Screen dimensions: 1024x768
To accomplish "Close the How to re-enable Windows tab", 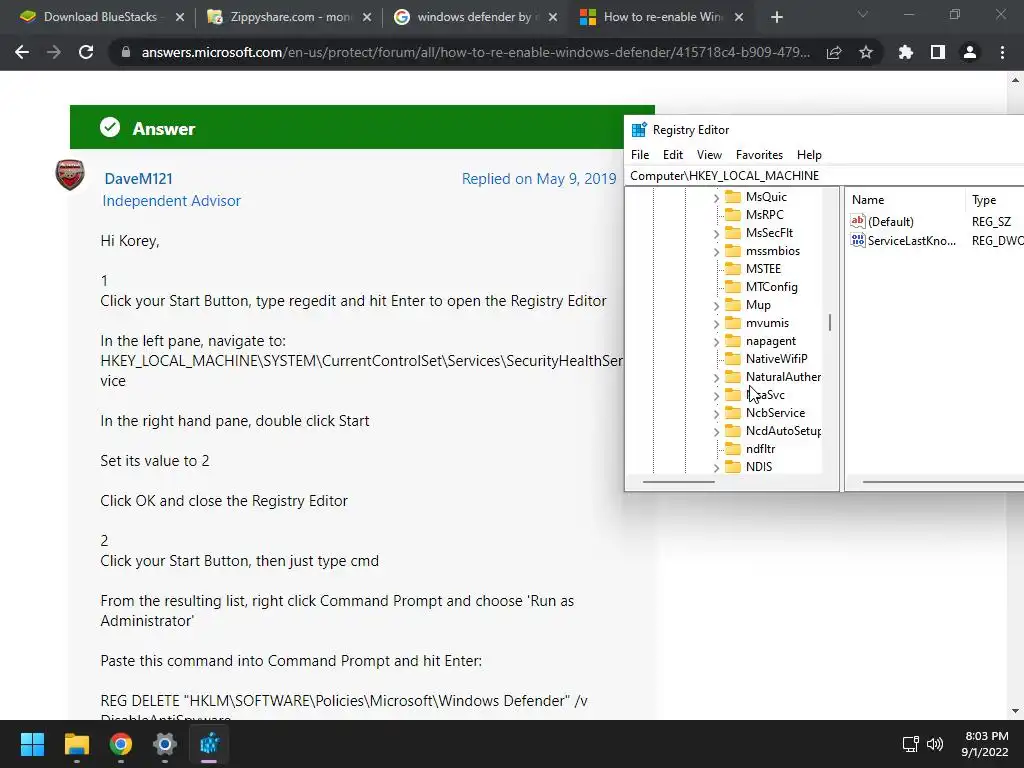I will tap(739, 17).
